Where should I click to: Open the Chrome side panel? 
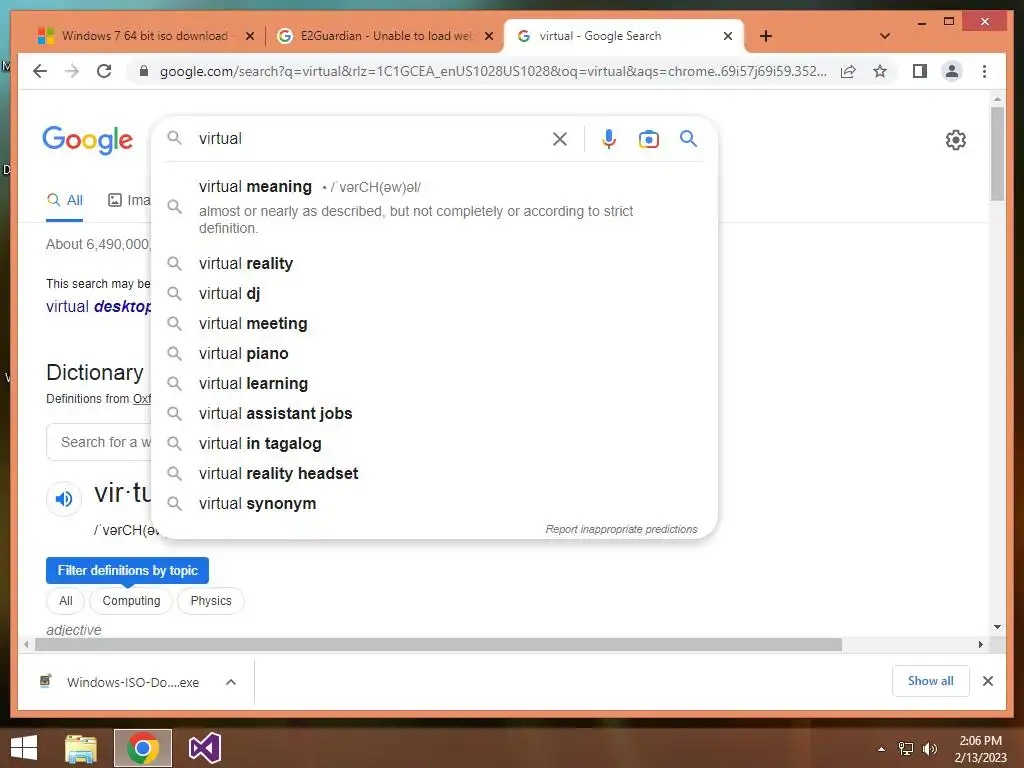point(920,71)
